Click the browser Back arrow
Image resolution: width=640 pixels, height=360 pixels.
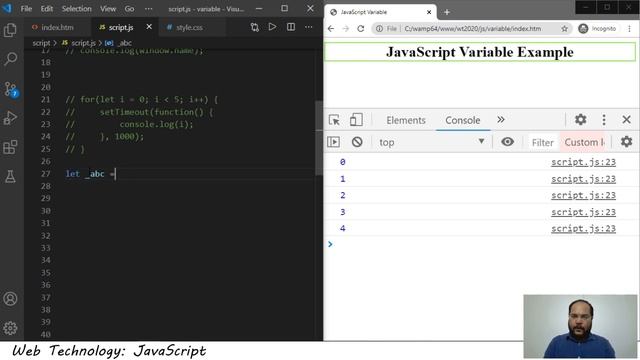pyautogui.click(x=331, y=29)
